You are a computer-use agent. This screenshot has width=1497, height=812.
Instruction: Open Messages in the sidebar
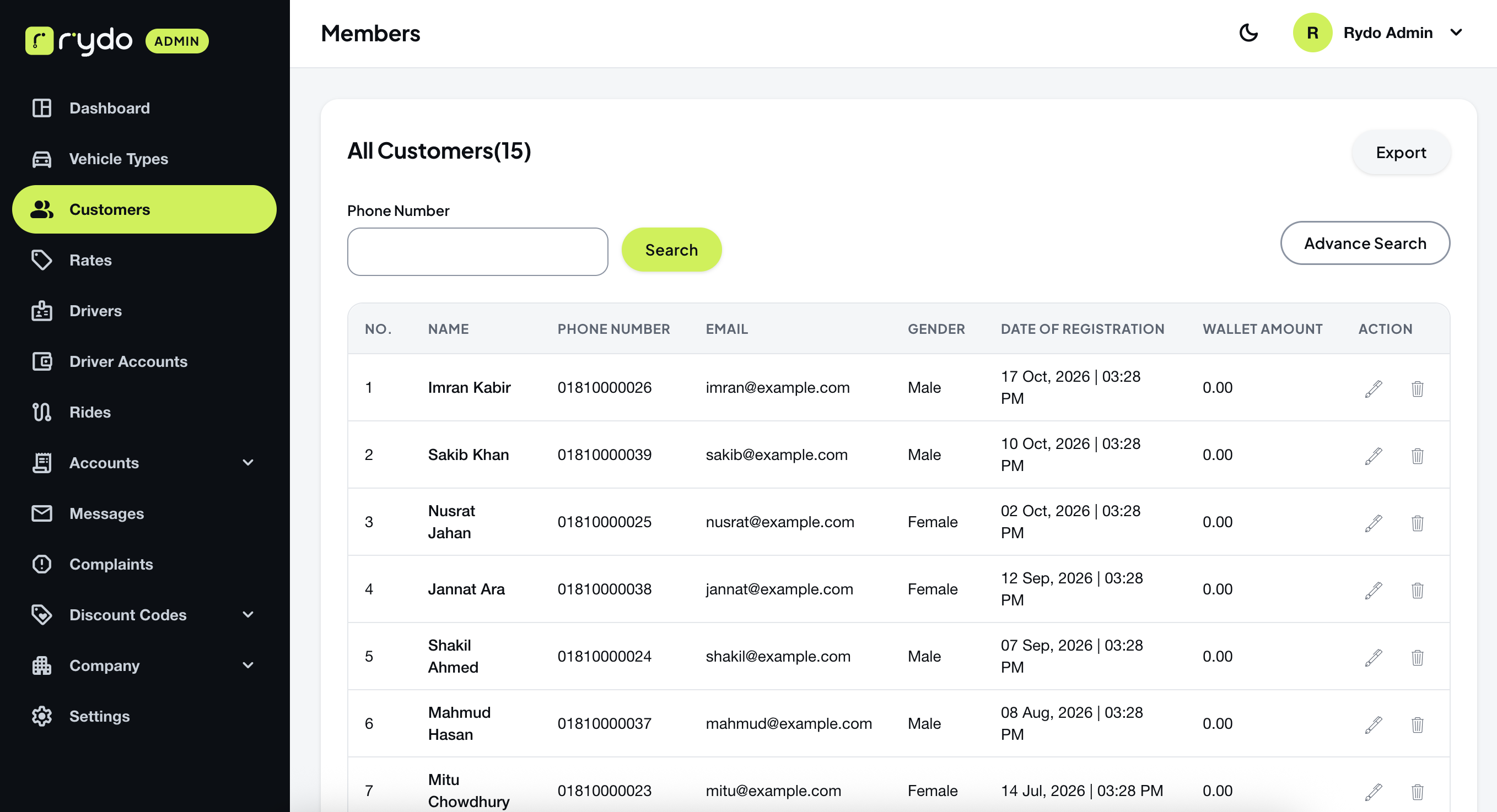[144, 513]
